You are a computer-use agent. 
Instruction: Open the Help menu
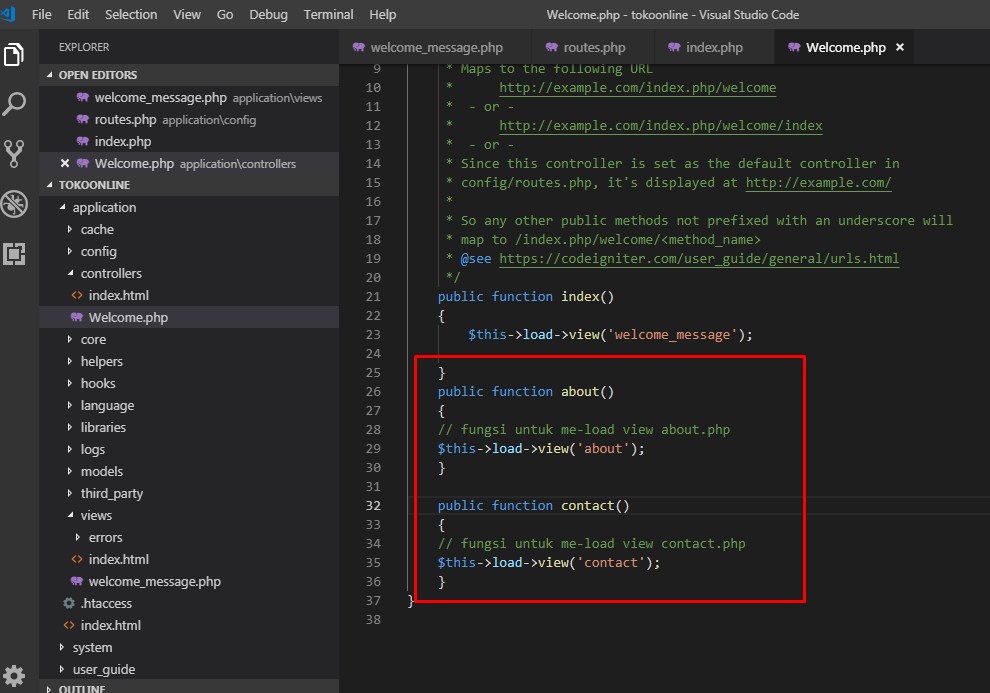tap(383, 15)
